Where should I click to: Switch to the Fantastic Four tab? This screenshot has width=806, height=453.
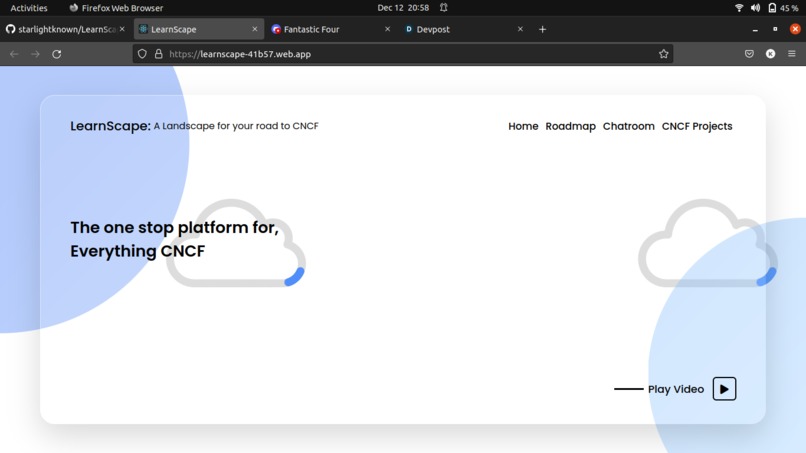coord(332,29)
